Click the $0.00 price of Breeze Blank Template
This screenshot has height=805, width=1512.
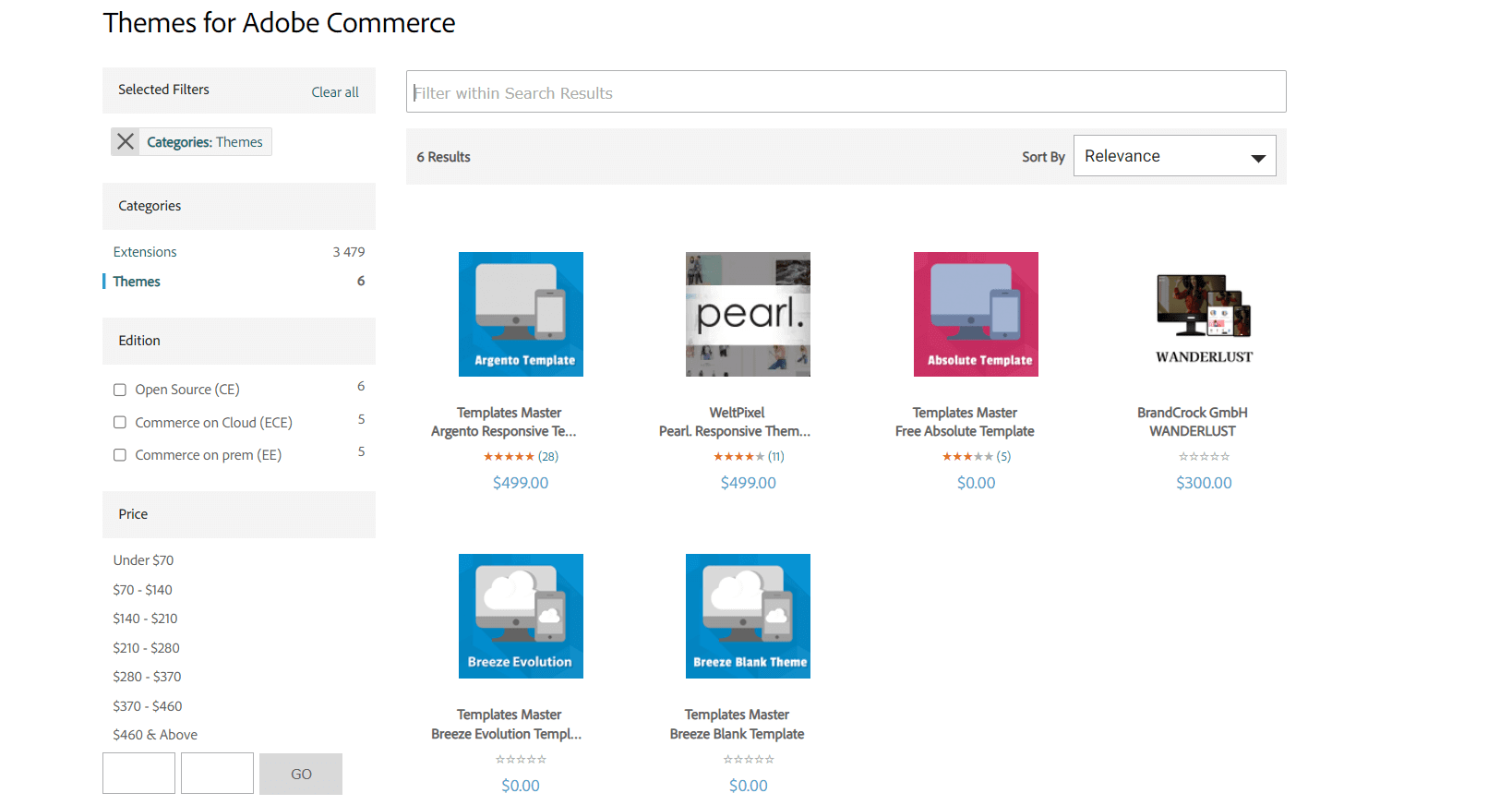tap(749, 786)
